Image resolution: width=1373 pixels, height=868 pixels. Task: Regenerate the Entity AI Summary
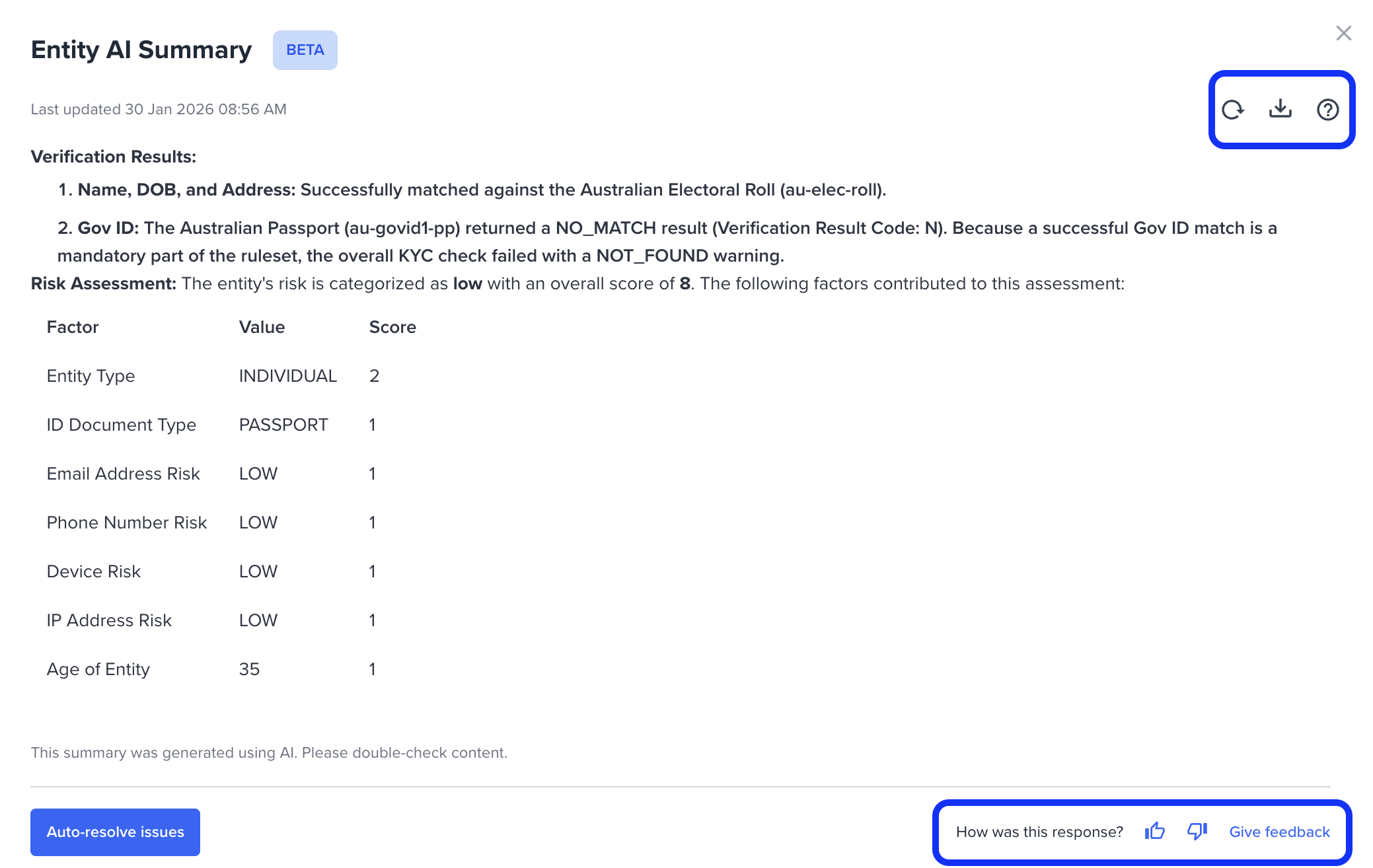click(x=1234, y=110)
